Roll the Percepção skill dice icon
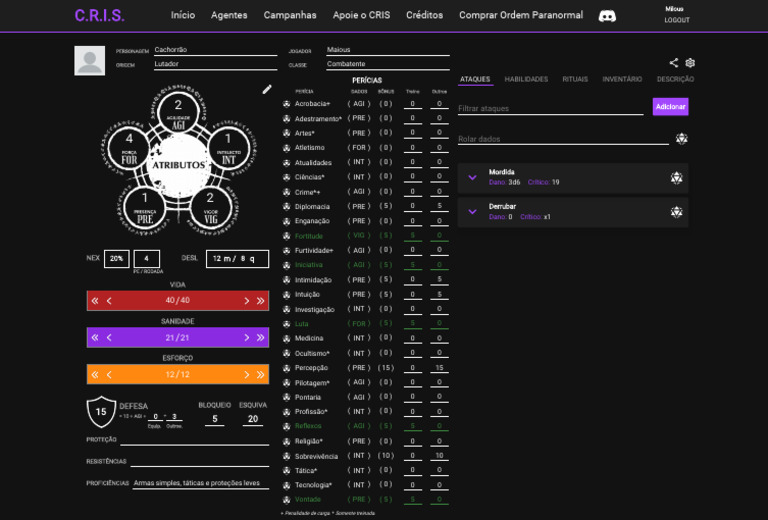Screen dimensions: 768x520 [287, 368]
